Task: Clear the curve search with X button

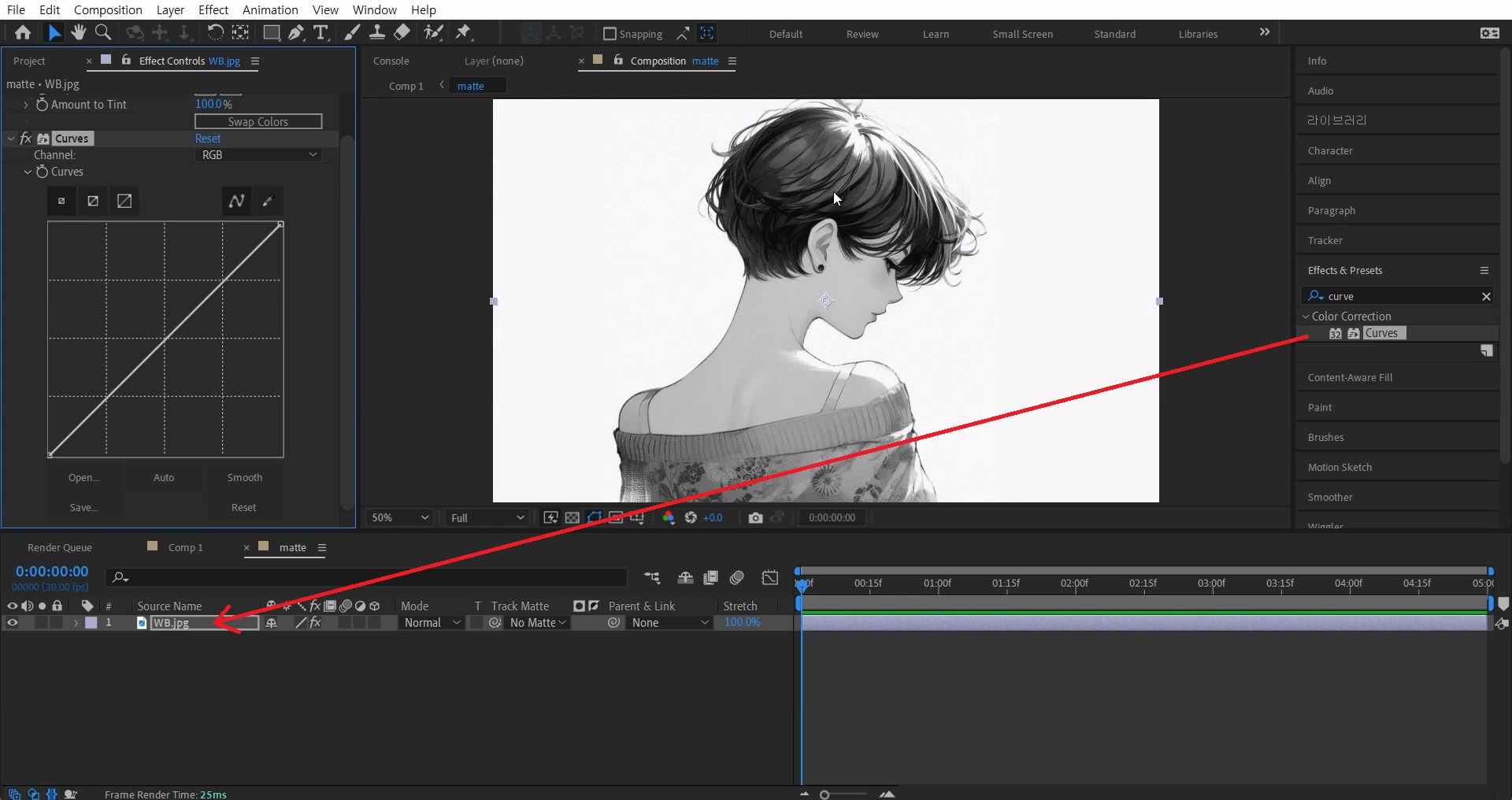Action: 1486,296
